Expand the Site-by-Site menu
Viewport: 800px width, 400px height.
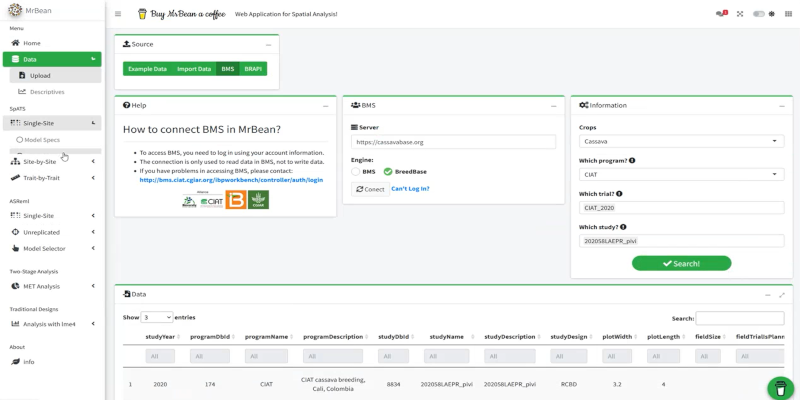52,162
